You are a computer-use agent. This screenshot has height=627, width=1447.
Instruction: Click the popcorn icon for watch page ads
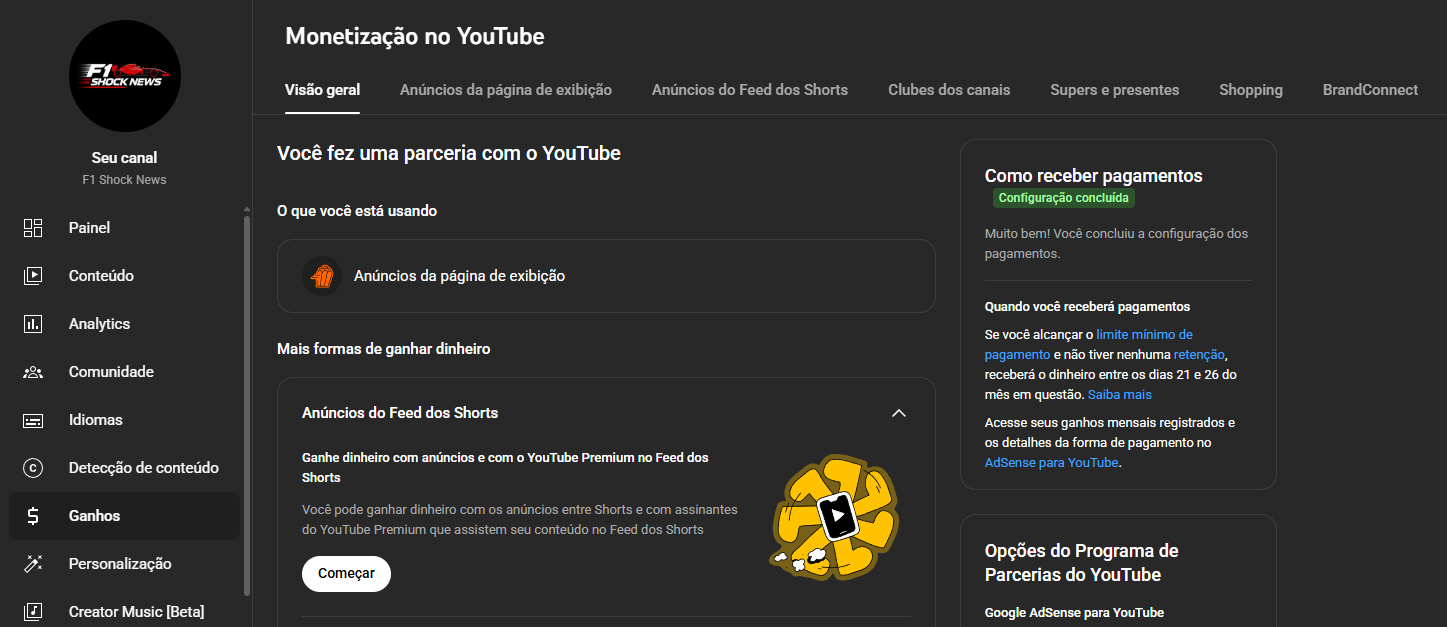(x=322, y=276)
